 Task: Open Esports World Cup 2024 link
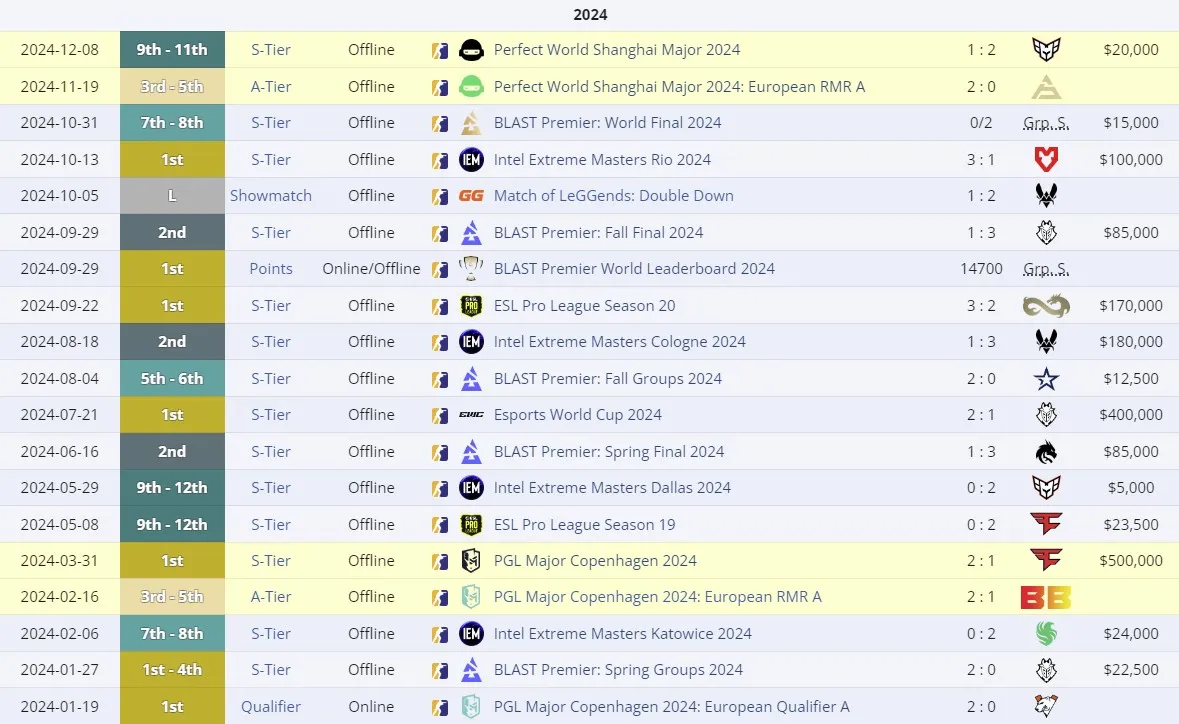(x=577, y=415)
